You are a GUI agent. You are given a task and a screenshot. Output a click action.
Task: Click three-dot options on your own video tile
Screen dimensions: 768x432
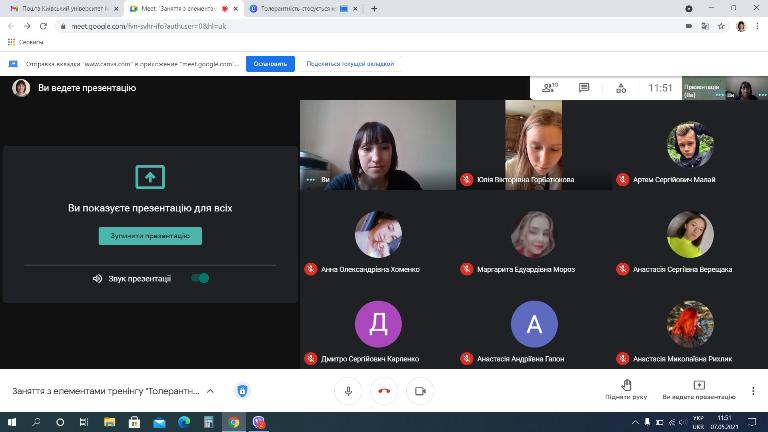pyautogui.click(x=311, y=180)
